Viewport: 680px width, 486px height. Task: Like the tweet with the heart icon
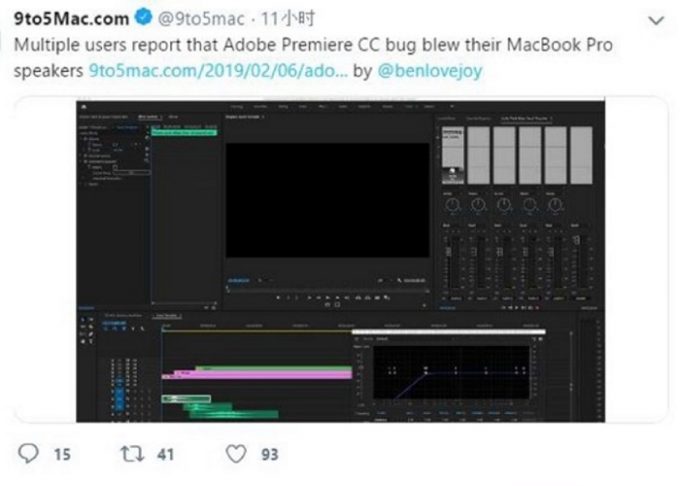(235, 454)
